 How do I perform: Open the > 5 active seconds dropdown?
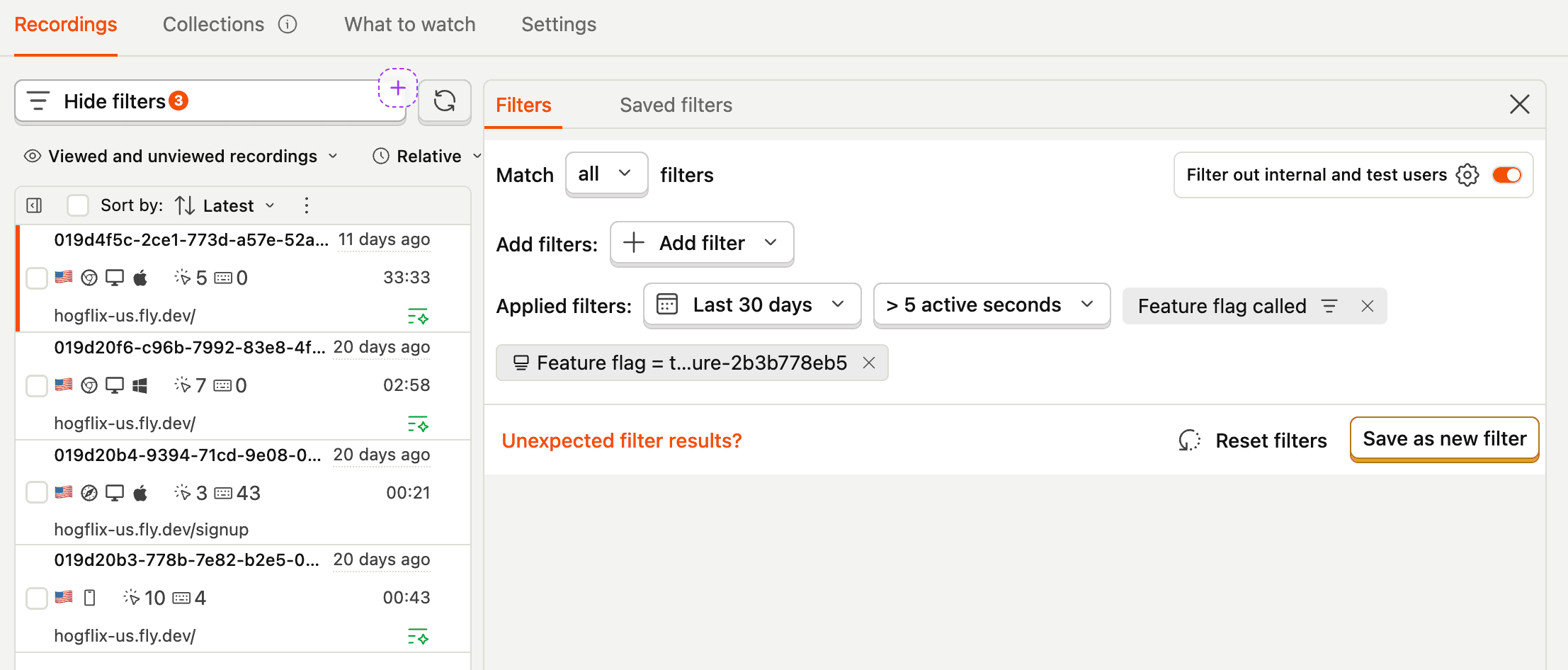click(x=992, y=305)
